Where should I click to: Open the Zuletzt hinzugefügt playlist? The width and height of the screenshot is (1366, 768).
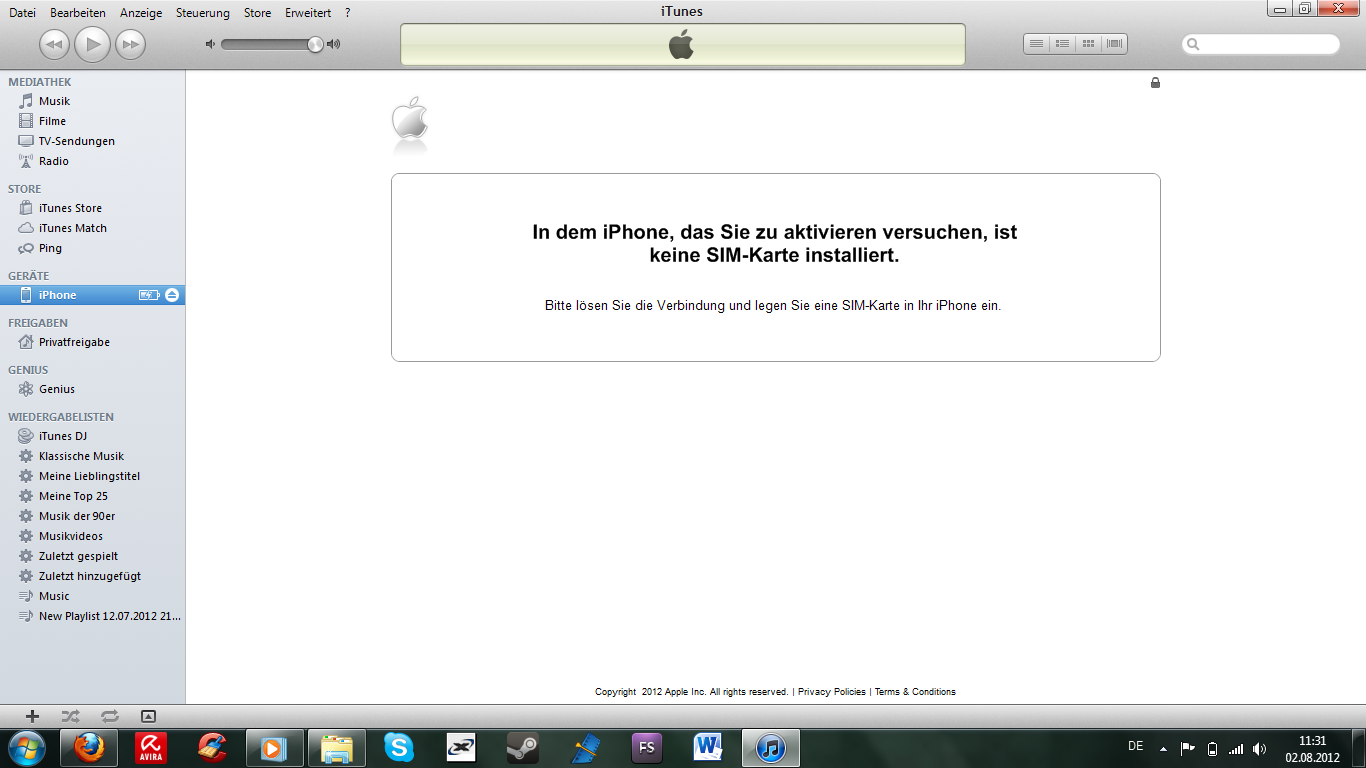tap(92, 576)
